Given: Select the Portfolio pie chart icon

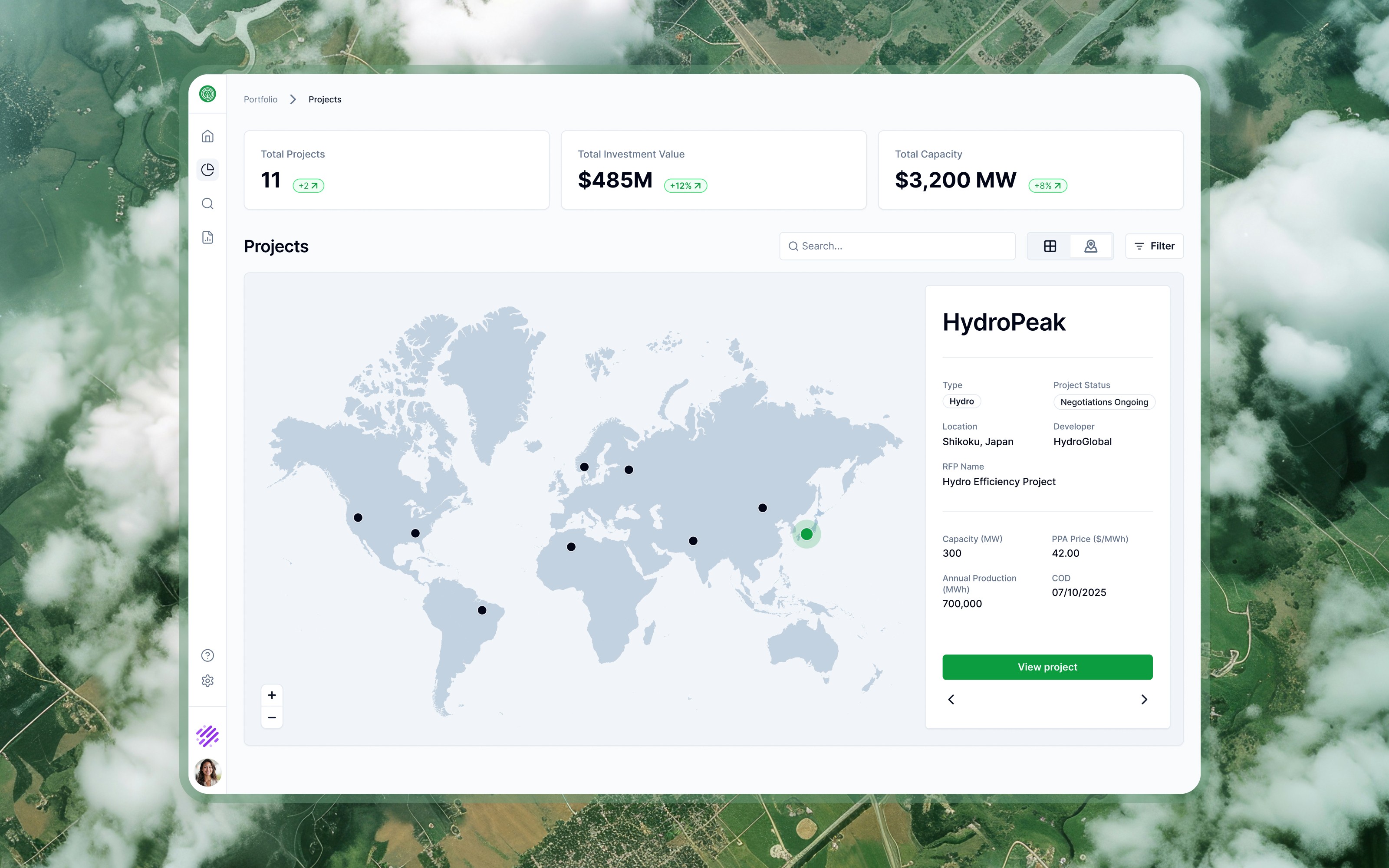Looking at the screenshot, I should 207,170.
